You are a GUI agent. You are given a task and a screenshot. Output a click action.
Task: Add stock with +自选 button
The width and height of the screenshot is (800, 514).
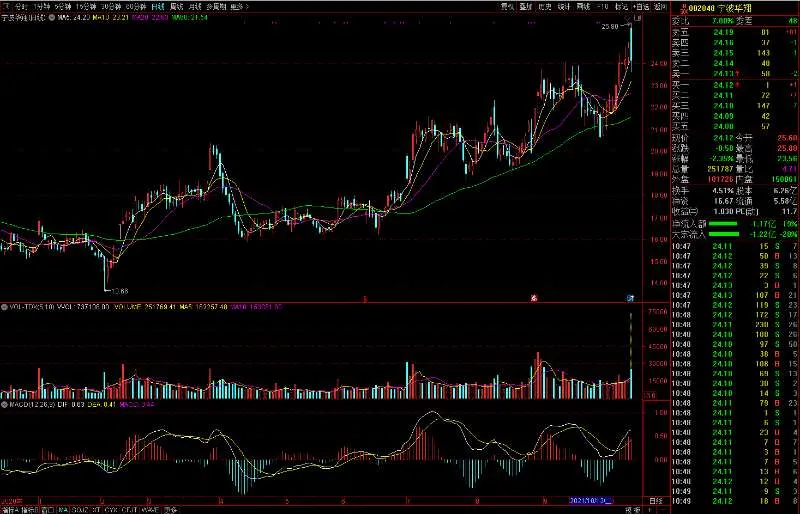[x=641, y=7]
